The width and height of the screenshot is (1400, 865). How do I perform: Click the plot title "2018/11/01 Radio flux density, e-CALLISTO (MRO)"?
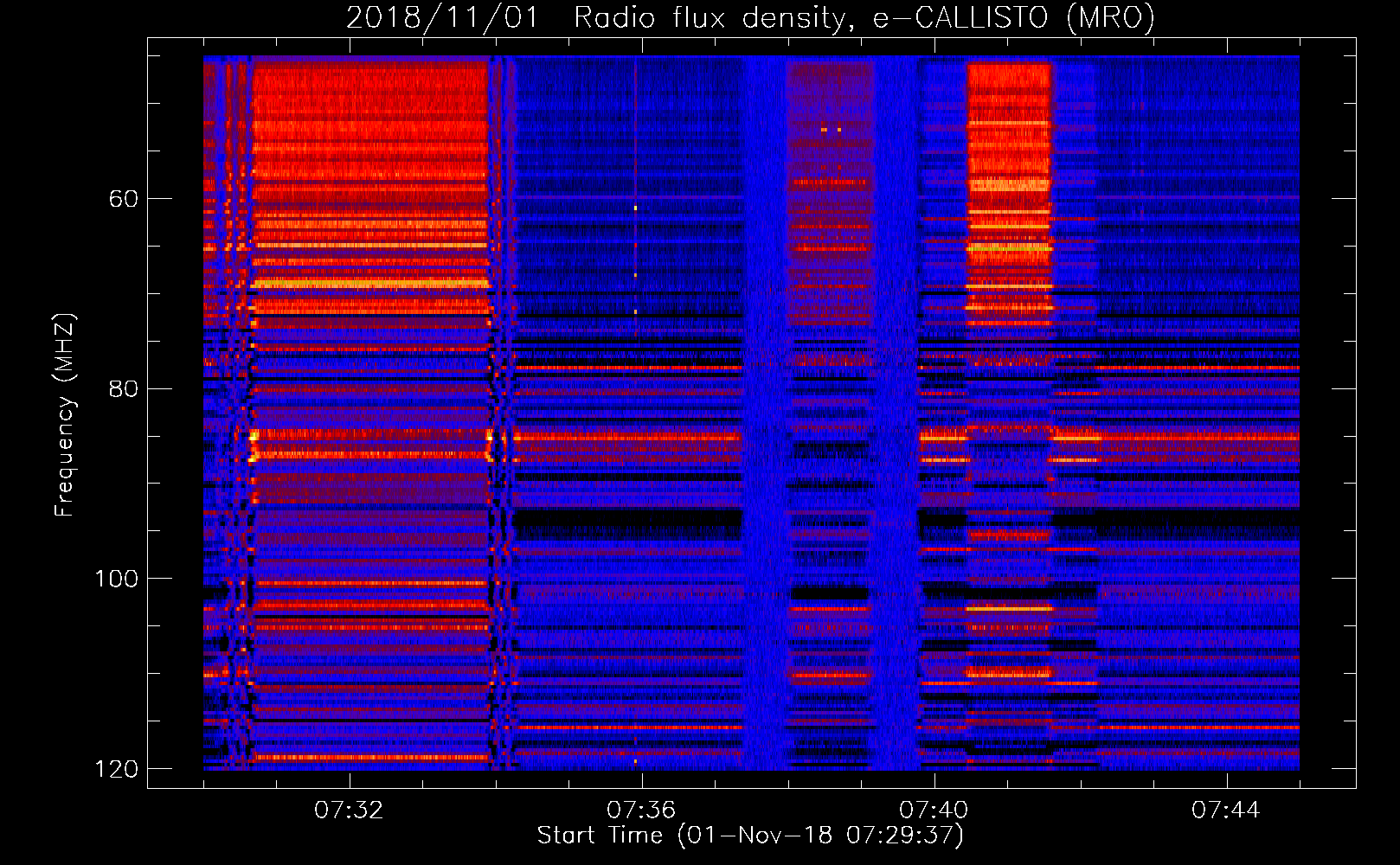tap(750, 17)
